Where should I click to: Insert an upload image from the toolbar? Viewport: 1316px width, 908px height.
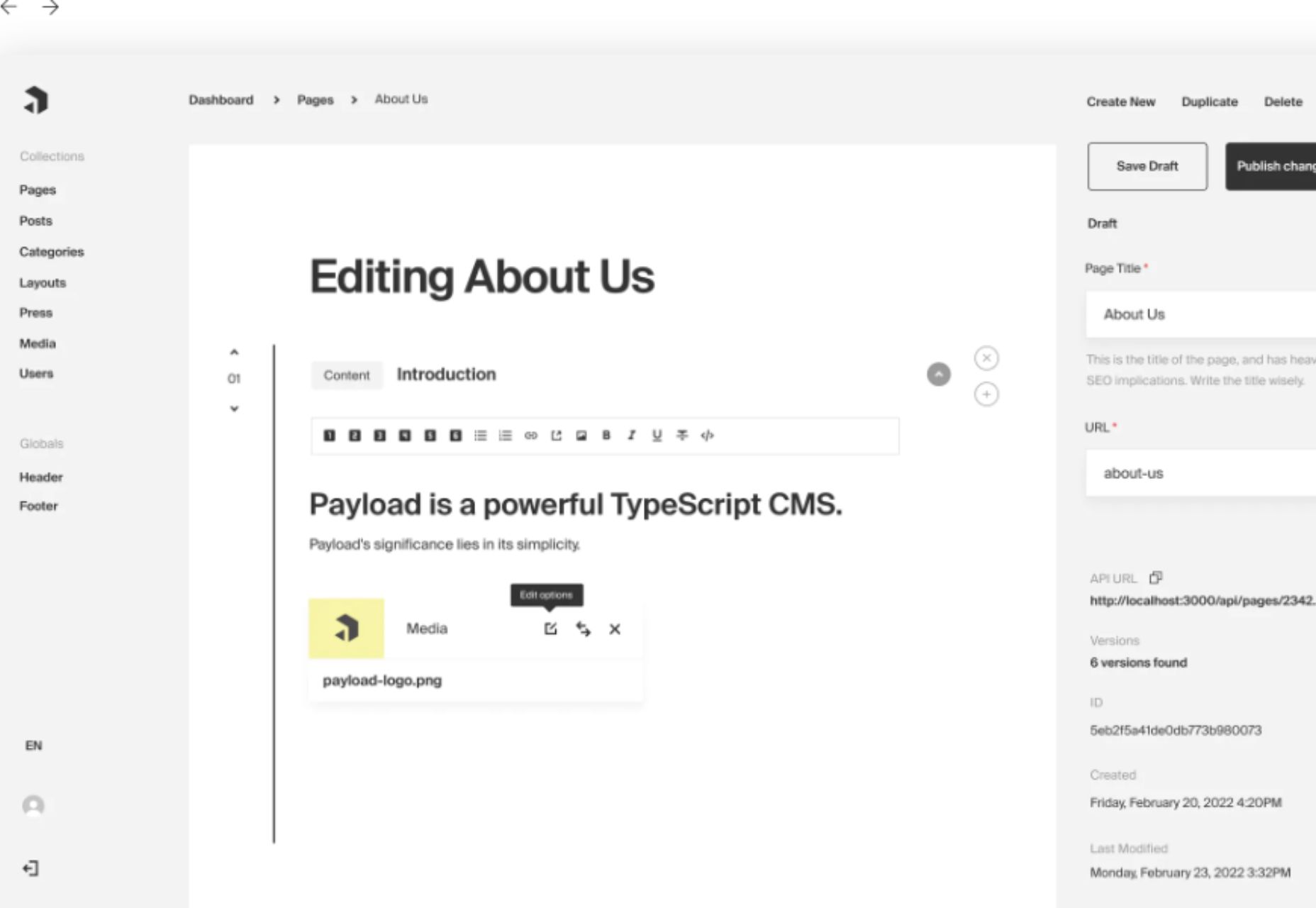581,436
